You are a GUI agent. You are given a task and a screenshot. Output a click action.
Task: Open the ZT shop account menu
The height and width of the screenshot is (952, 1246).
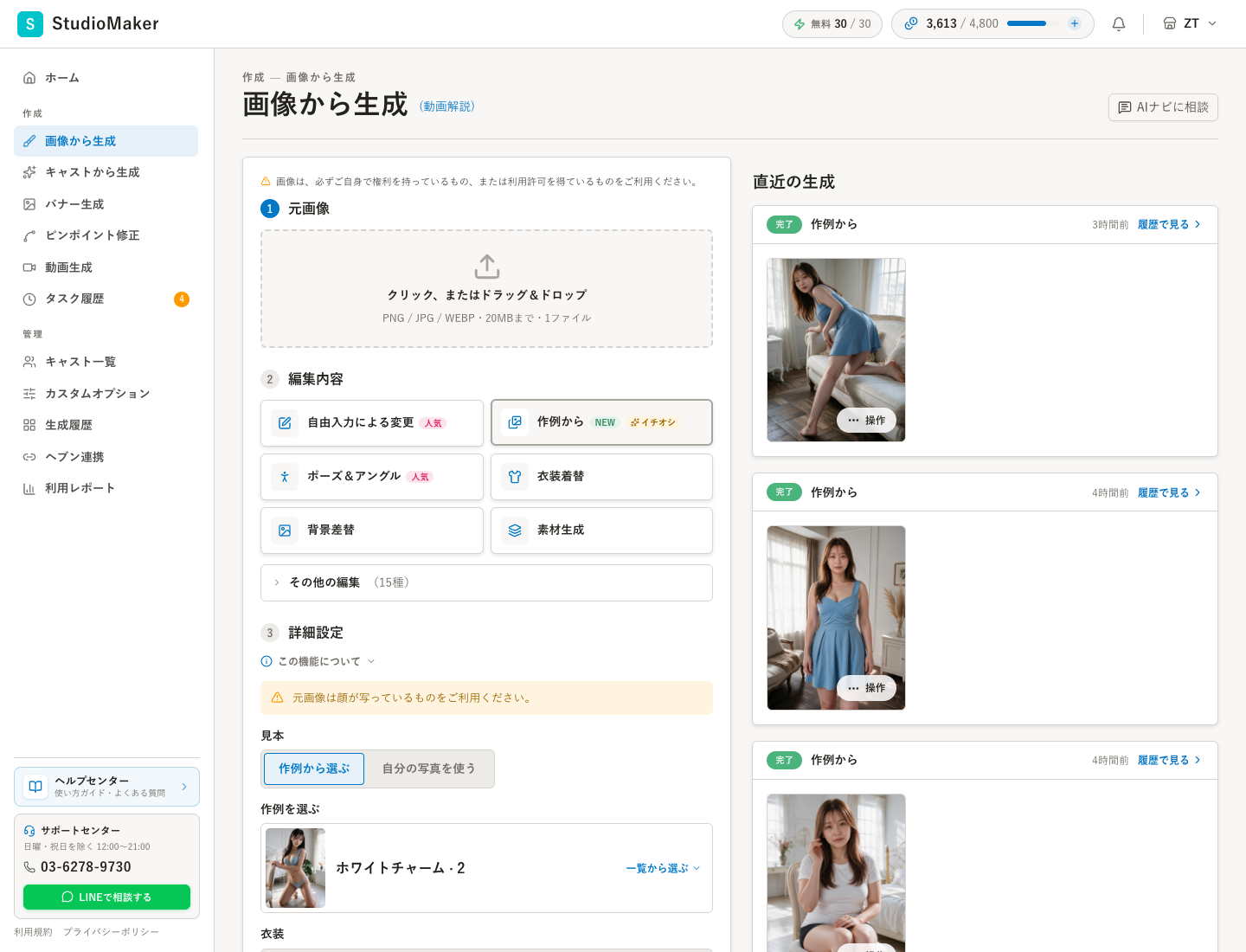pyautogui.click(x=1190, y=23)
